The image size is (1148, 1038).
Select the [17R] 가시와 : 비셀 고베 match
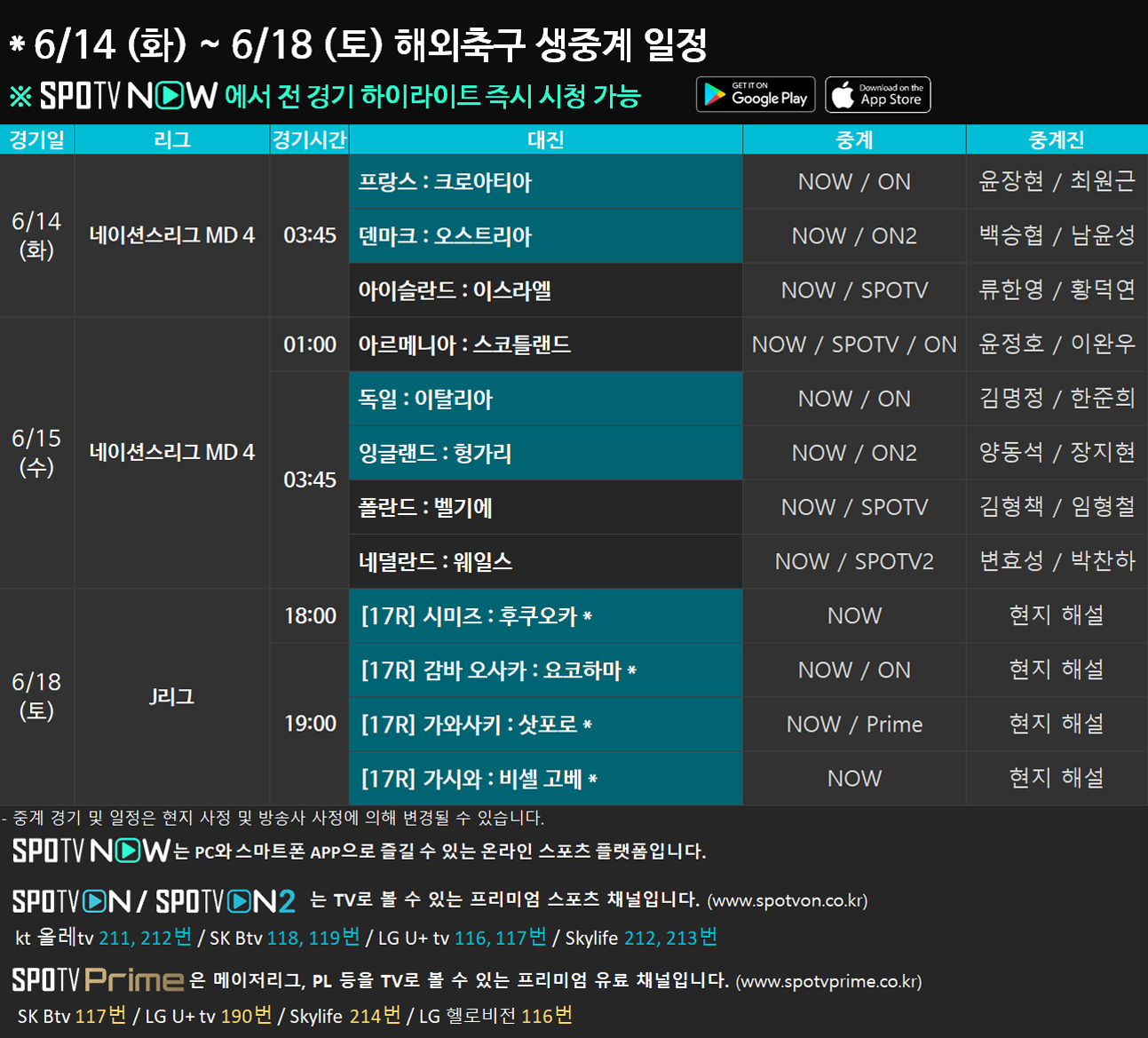546,778
